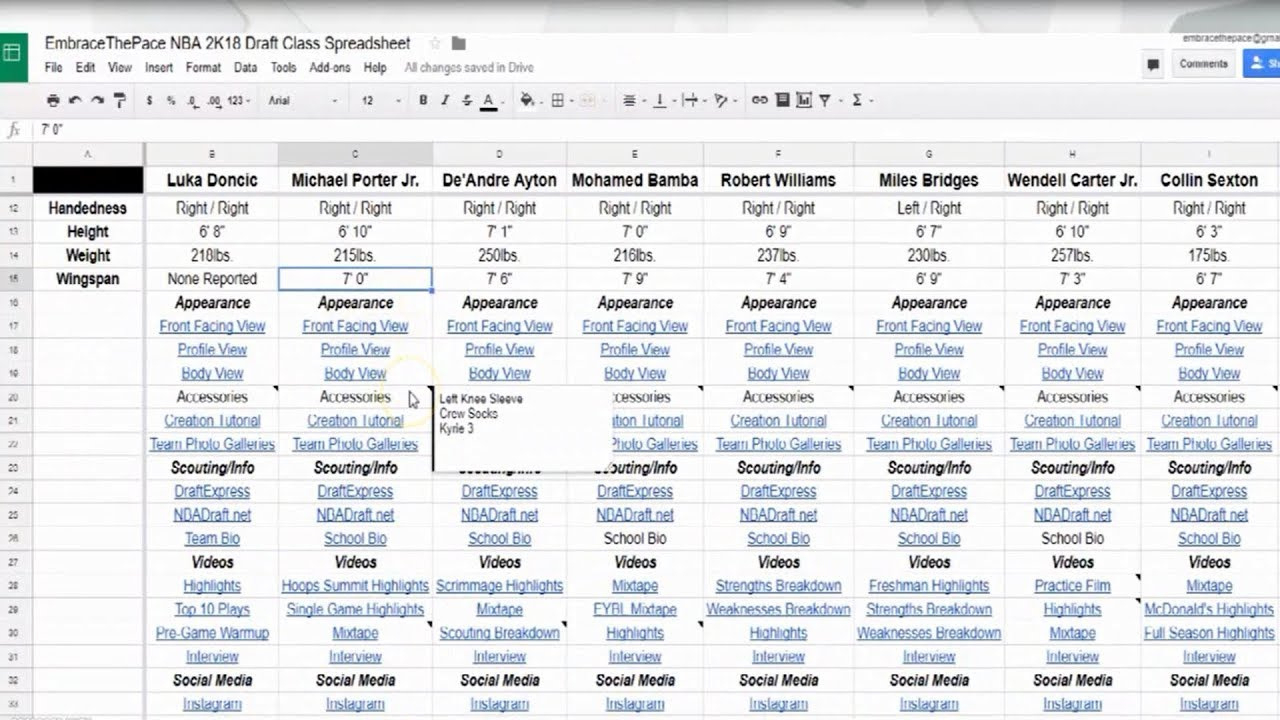Apply bold formatting
Screen dimensions: 1280x720
pos(423,100)
